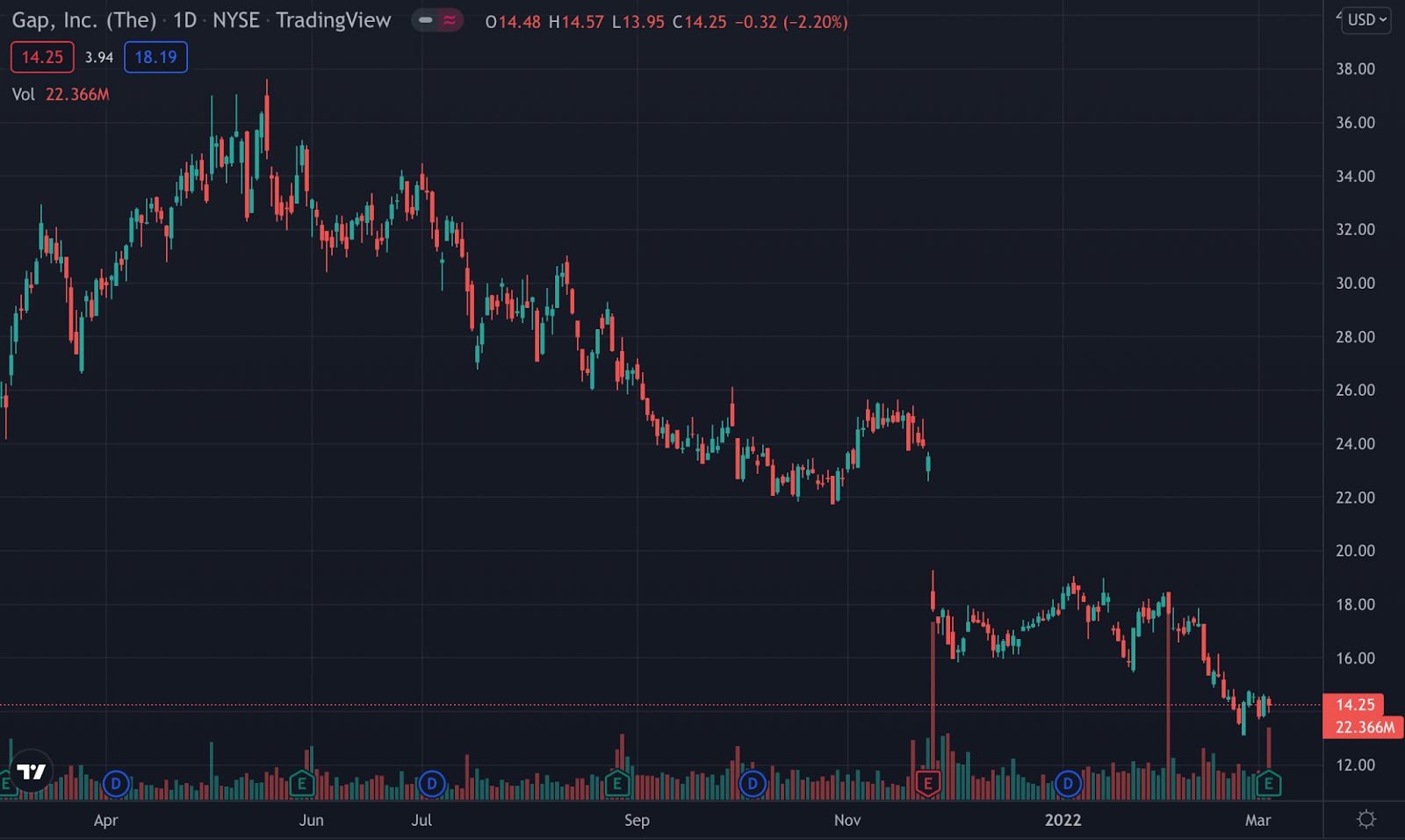Viewport: 1405px width, 840px height.
Task: Click the 38.00 price scale label
Action: pos(1355,68)
